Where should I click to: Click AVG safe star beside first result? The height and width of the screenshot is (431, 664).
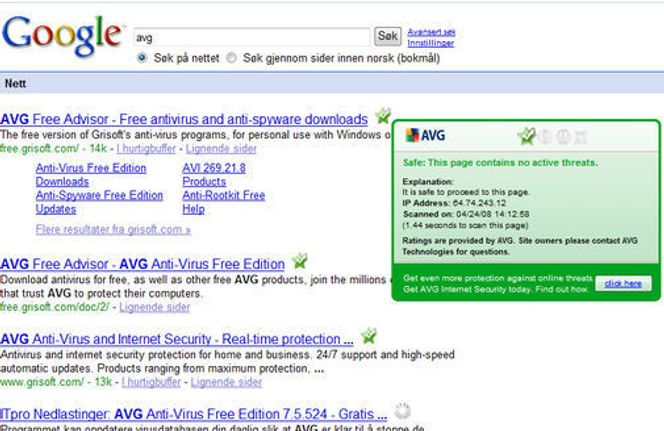coord(383,116)
